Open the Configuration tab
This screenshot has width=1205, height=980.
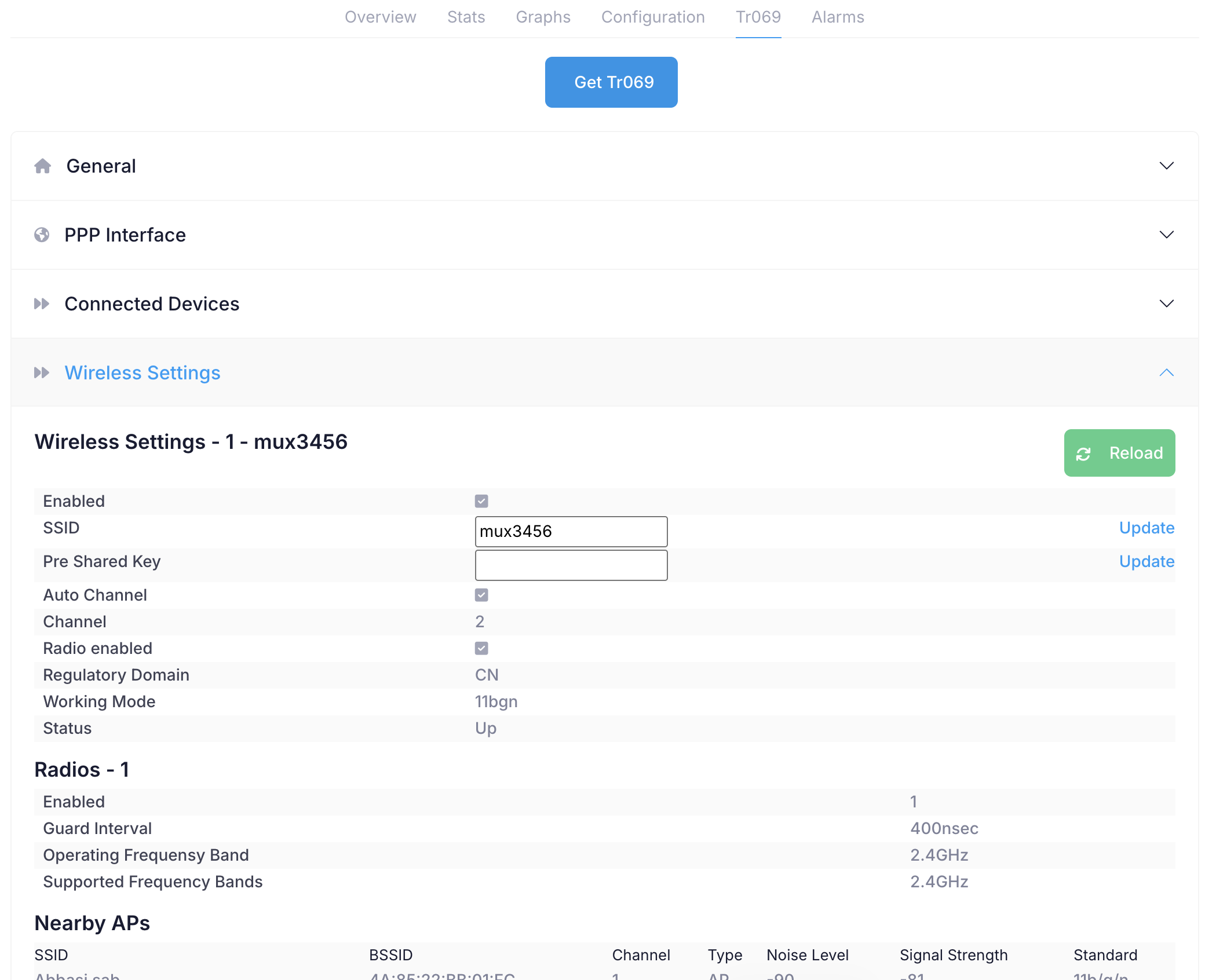pyautogui.click(x=653, y=17)
